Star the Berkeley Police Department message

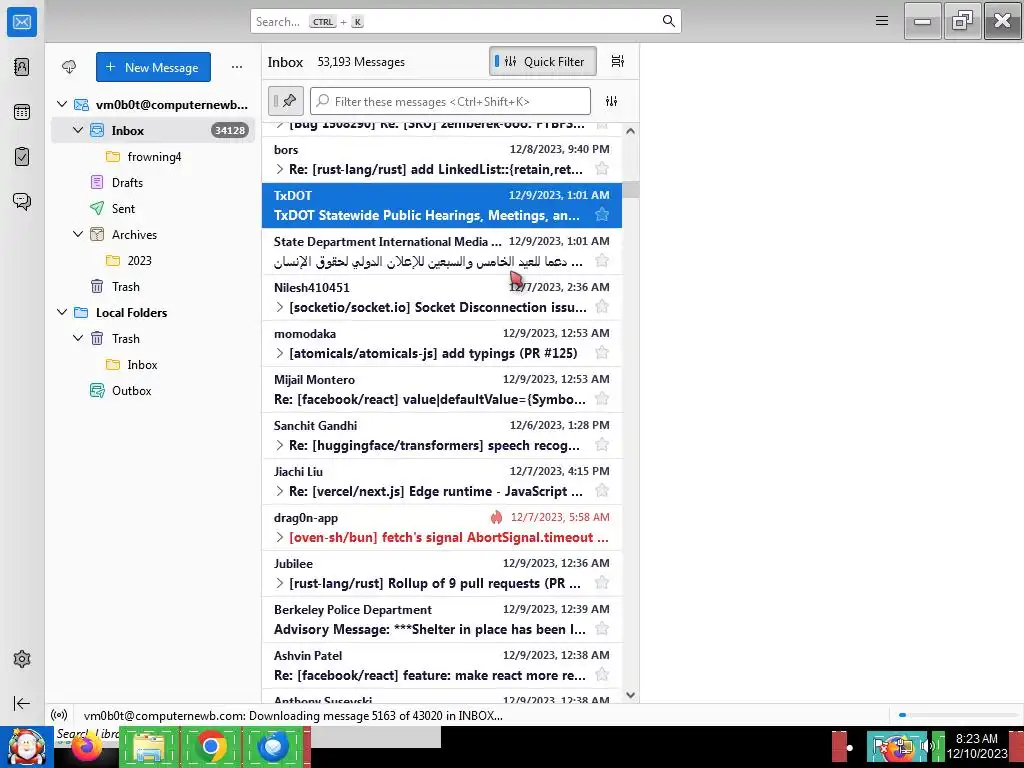point(602,629)
